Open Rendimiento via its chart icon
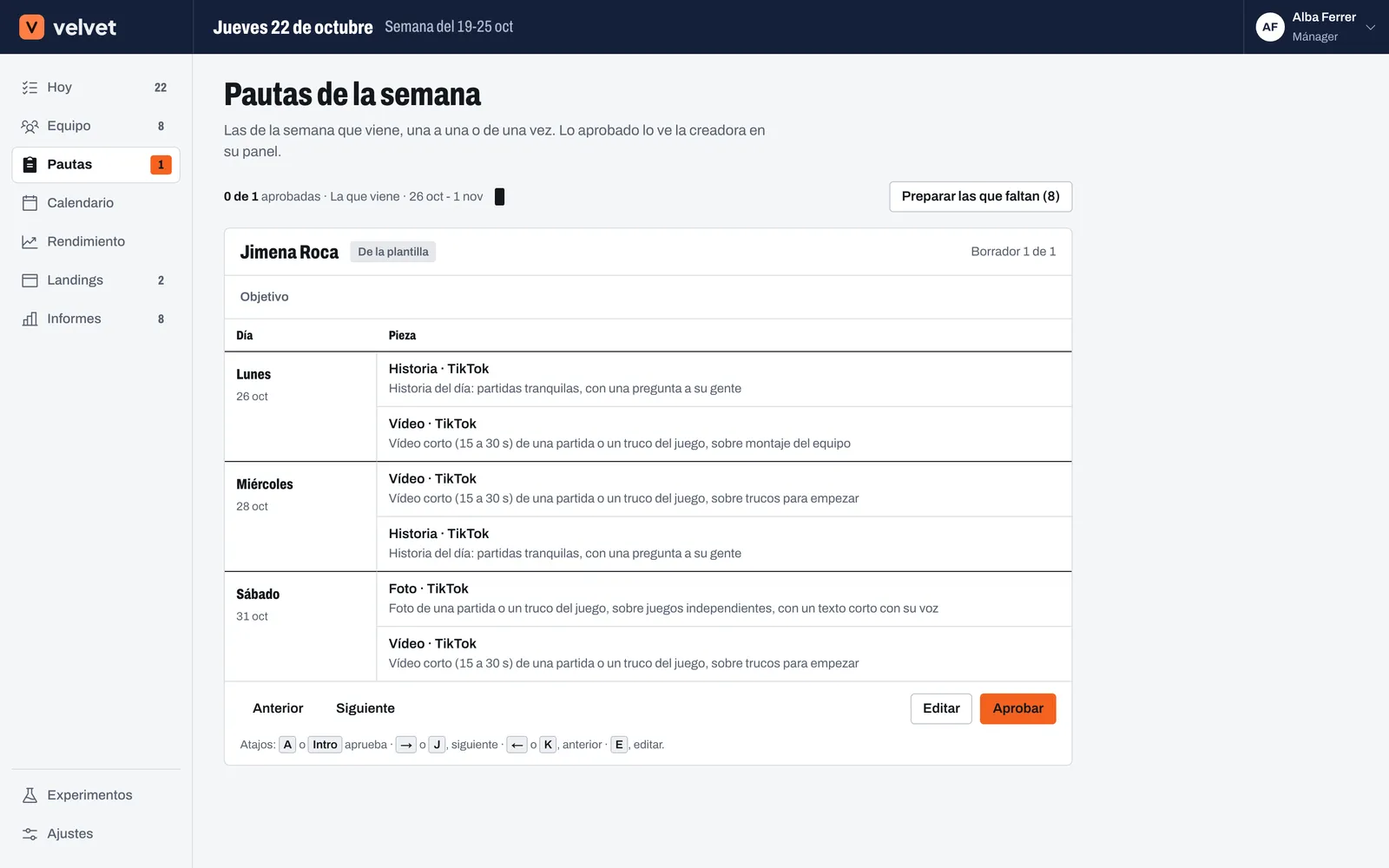The image size is (1389, 868). (30, 241)
